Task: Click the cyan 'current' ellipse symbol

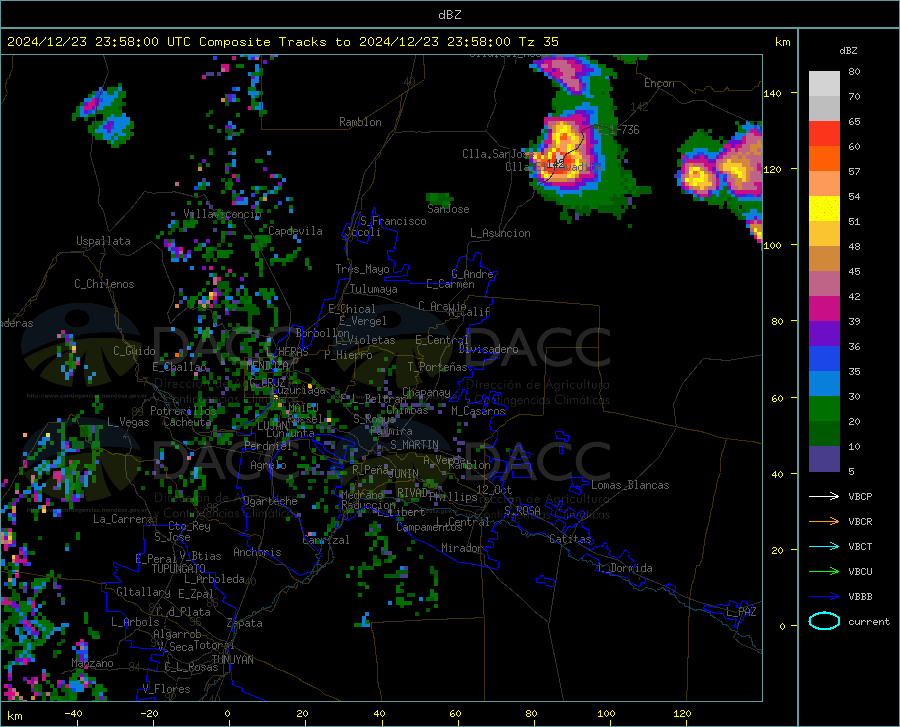Action: (x=824, y=621)
